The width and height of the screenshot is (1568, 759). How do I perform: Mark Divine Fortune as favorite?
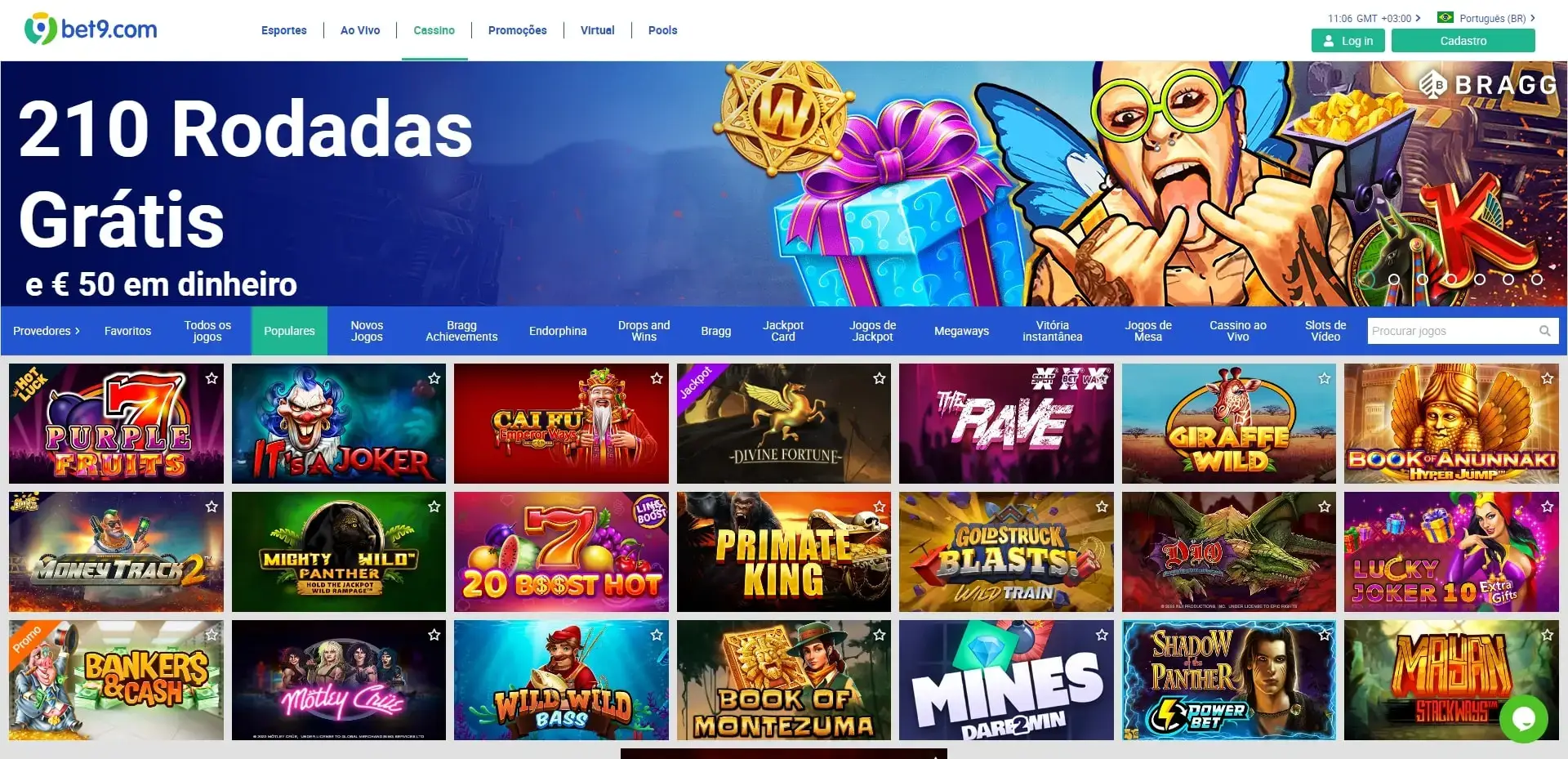[880, 378]
